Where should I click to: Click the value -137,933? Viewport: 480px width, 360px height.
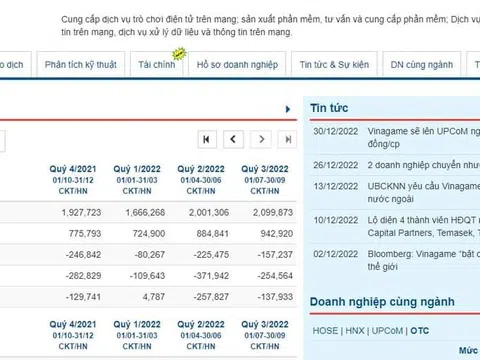(275, 297)
